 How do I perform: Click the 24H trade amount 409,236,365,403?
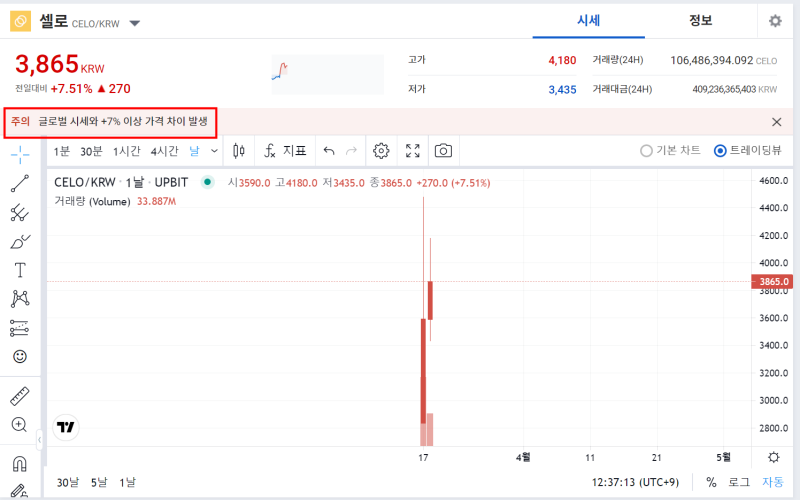(724, 89)
